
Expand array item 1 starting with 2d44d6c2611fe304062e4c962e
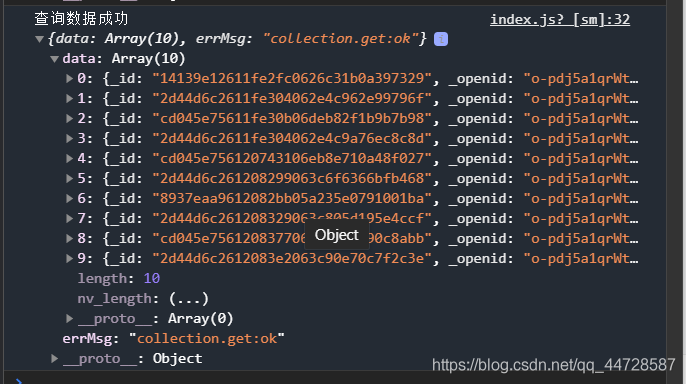[x=69, y=99]
